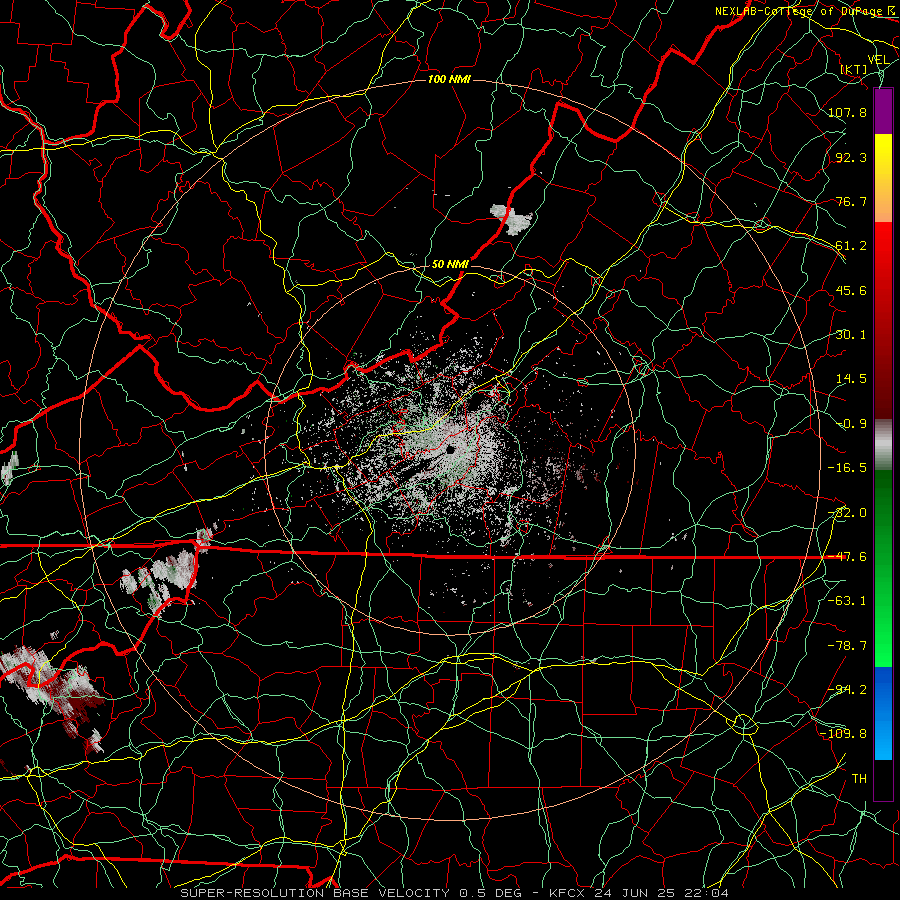Click the NEXLAB-College of DuPage credit text
Screen dimensions: 900x900
(799, 11)
